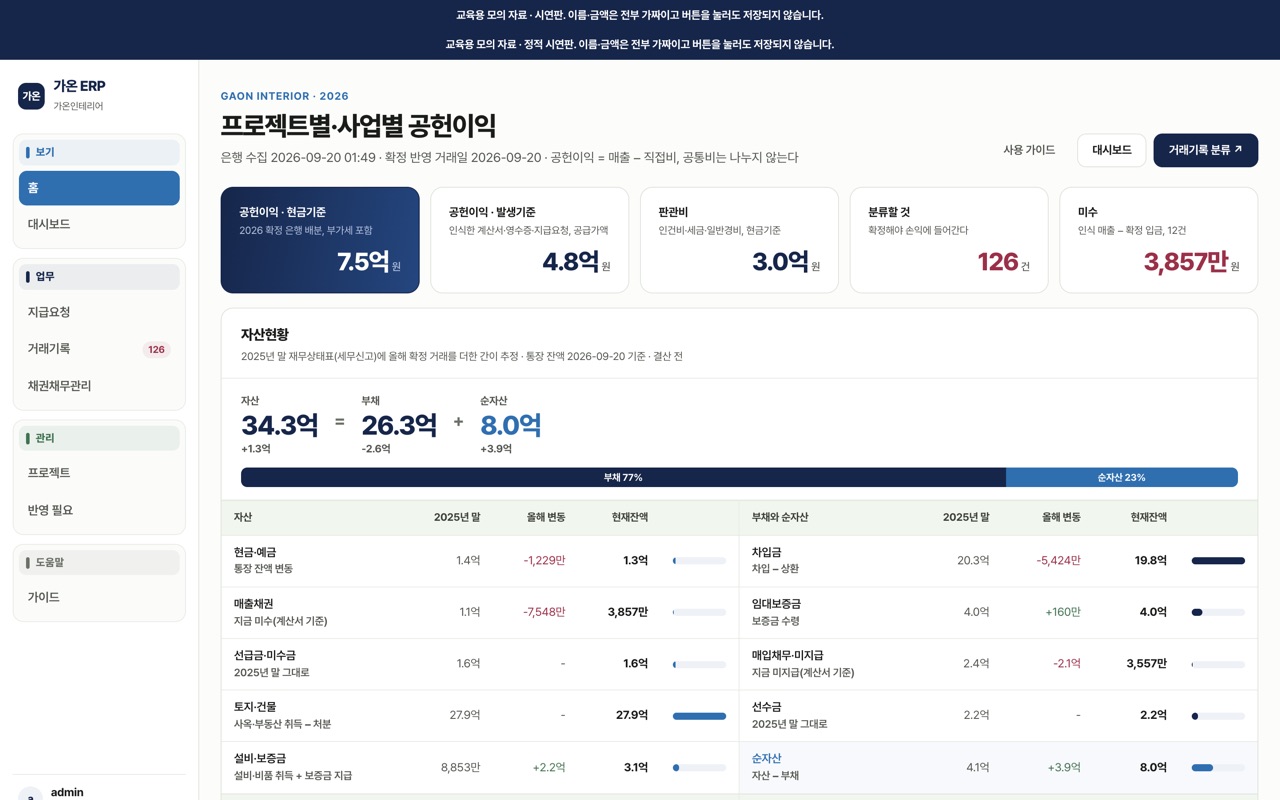Click the 매입채무·미지급 row label
The image size is (1280, 800).
click(x=788, y=656)
